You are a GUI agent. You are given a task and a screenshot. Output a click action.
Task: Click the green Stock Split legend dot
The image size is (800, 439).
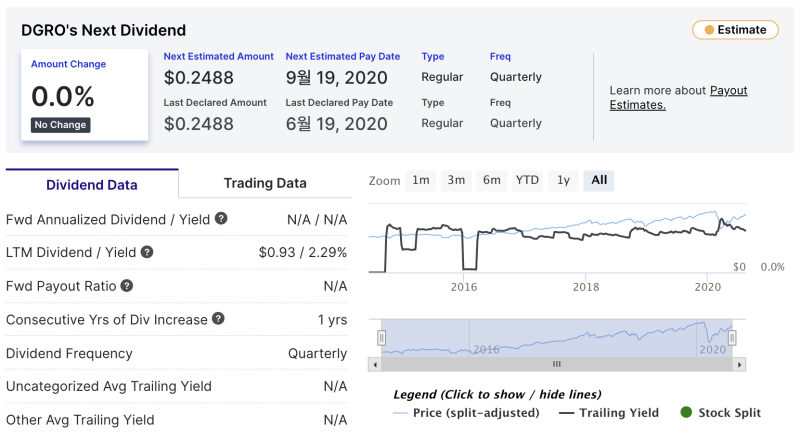[x=686, y=412]
